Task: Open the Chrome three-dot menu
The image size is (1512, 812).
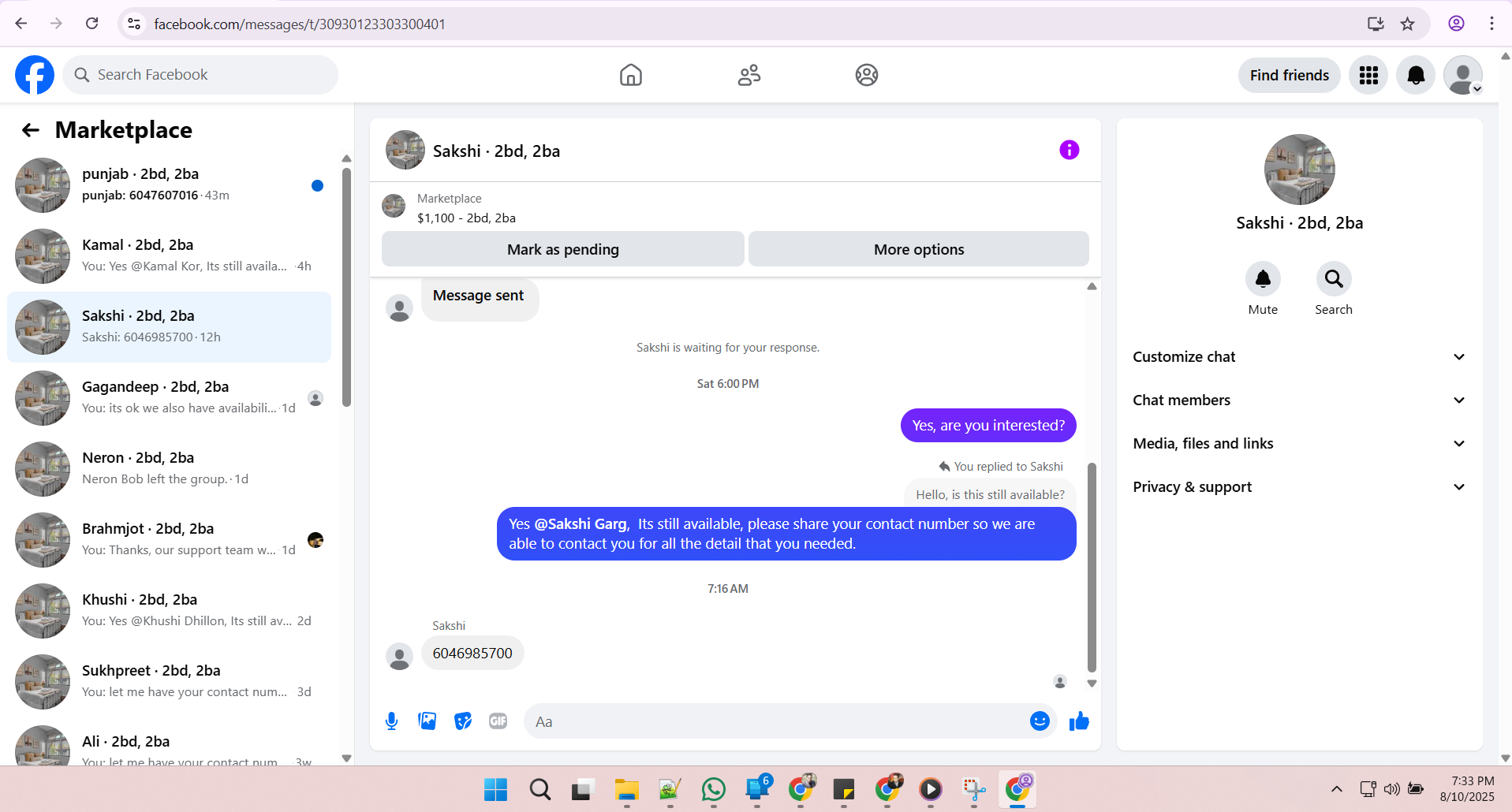Action: coord(1491,24)
